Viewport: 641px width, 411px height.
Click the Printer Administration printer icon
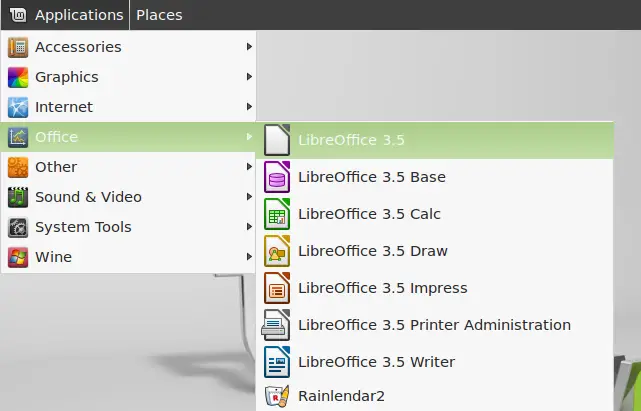[x=276, y=325]
